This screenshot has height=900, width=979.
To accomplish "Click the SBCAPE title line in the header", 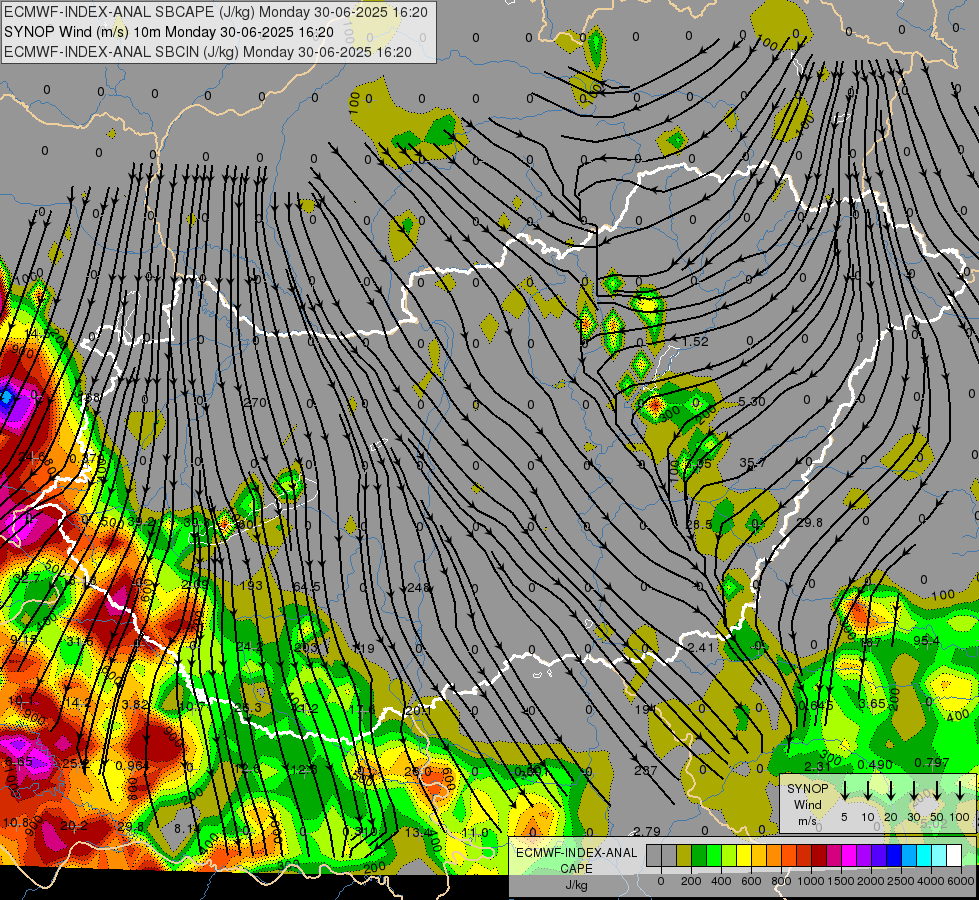I will point(216,12).
